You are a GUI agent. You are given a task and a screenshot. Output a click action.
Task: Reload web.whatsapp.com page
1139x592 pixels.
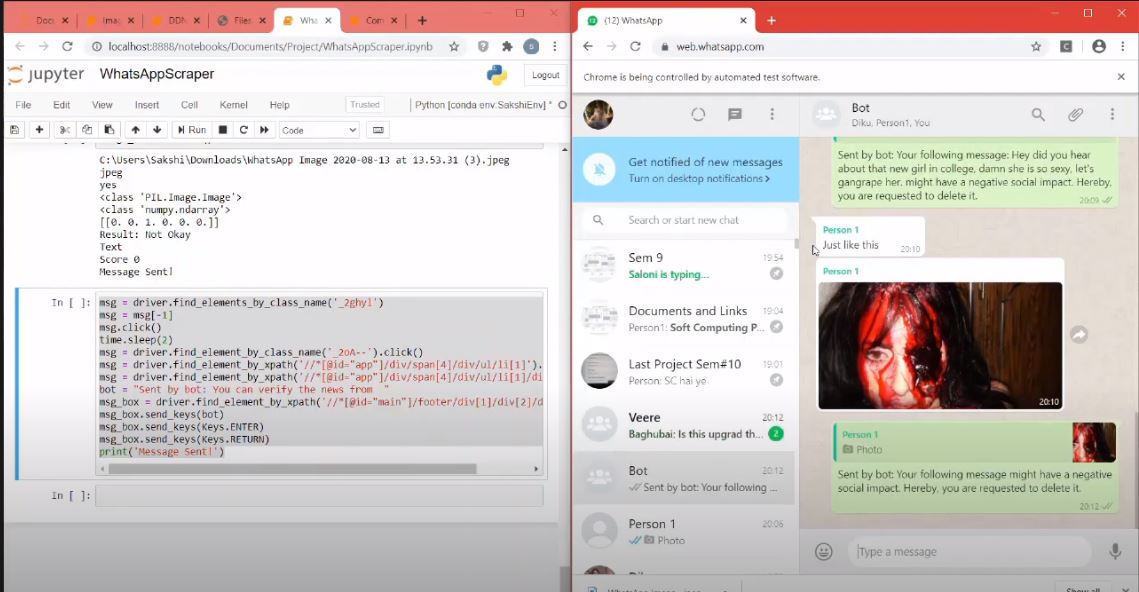tap(636, 46)
